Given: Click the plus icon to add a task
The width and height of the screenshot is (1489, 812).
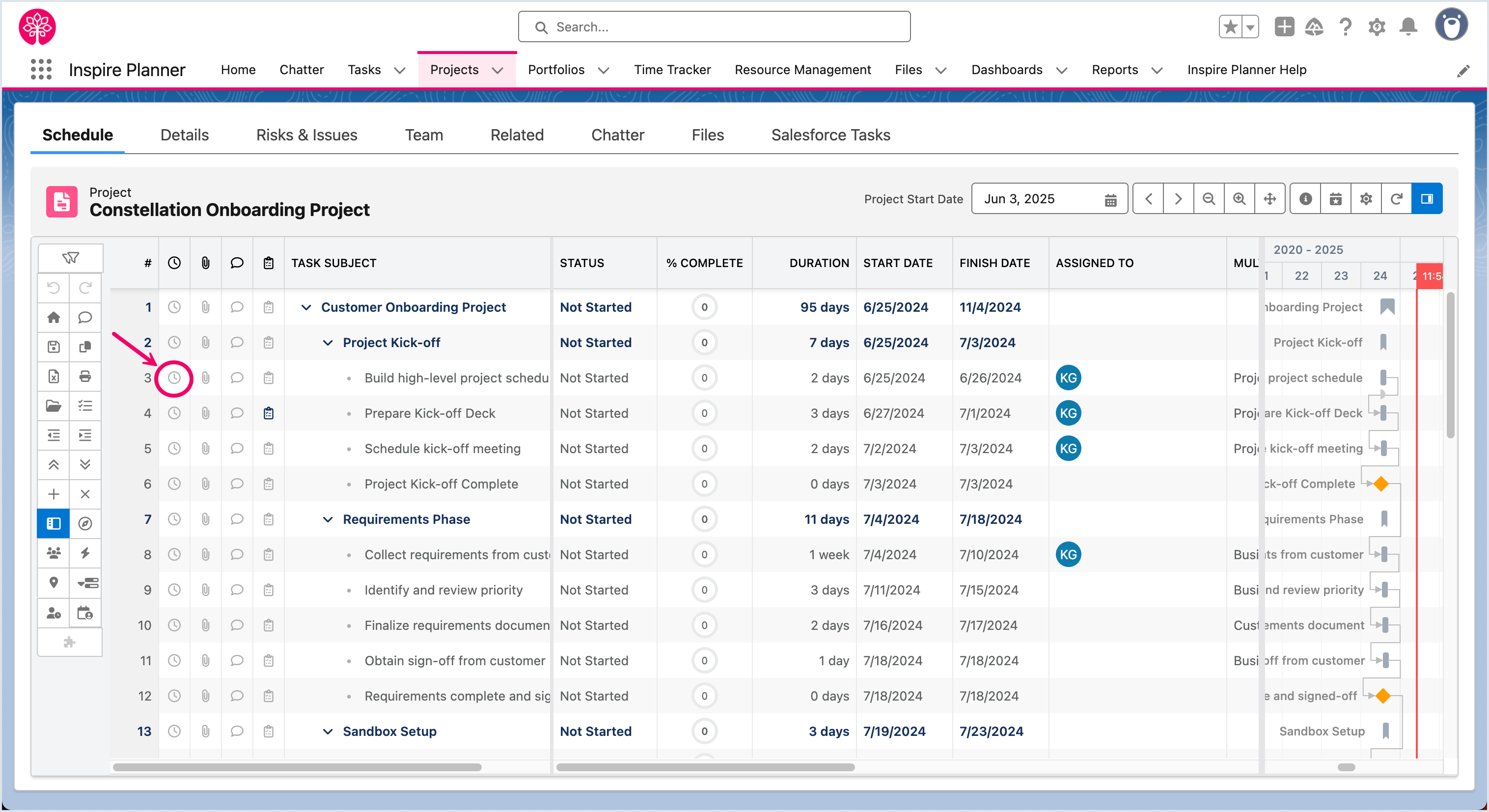Looking at the screenshot, I should click(x=54, y=494).
